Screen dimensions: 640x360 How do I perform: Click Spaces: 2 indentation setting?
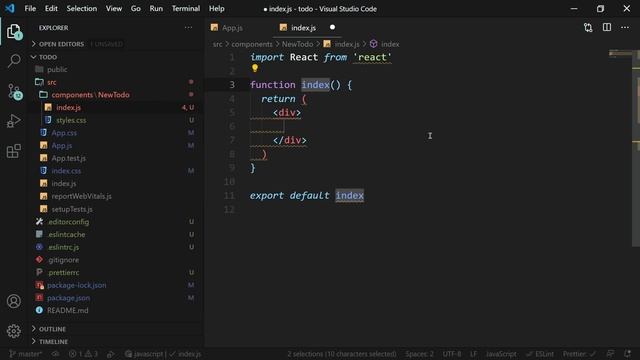(419, 354)
